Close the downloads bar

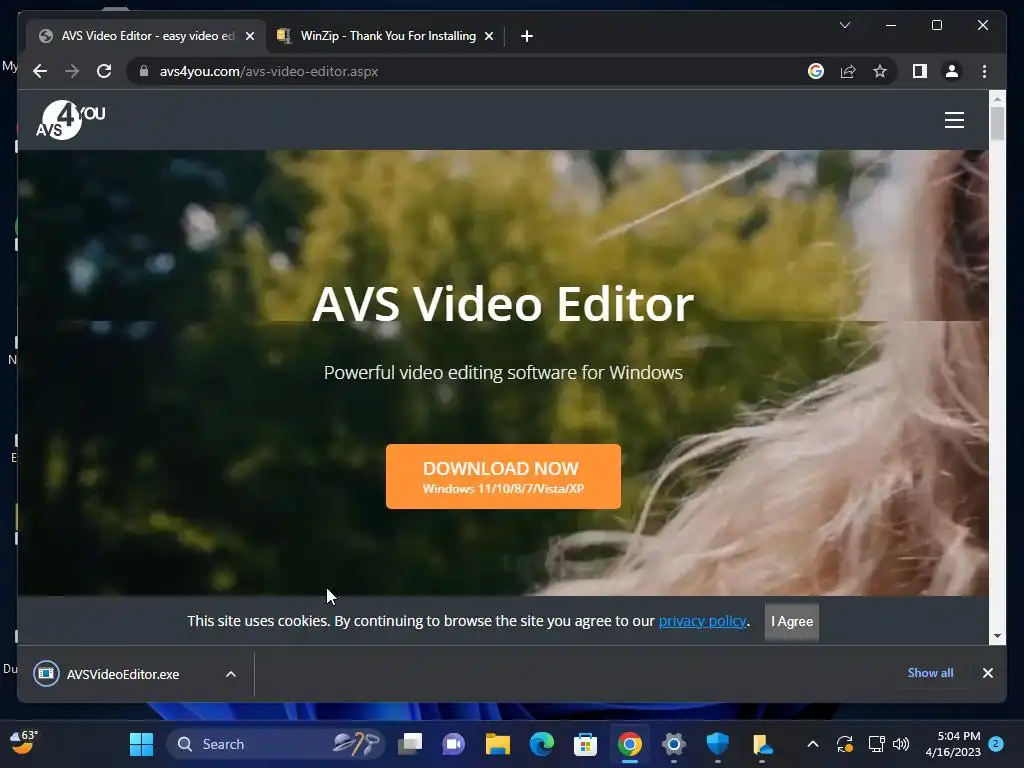[x=987, y=673]
